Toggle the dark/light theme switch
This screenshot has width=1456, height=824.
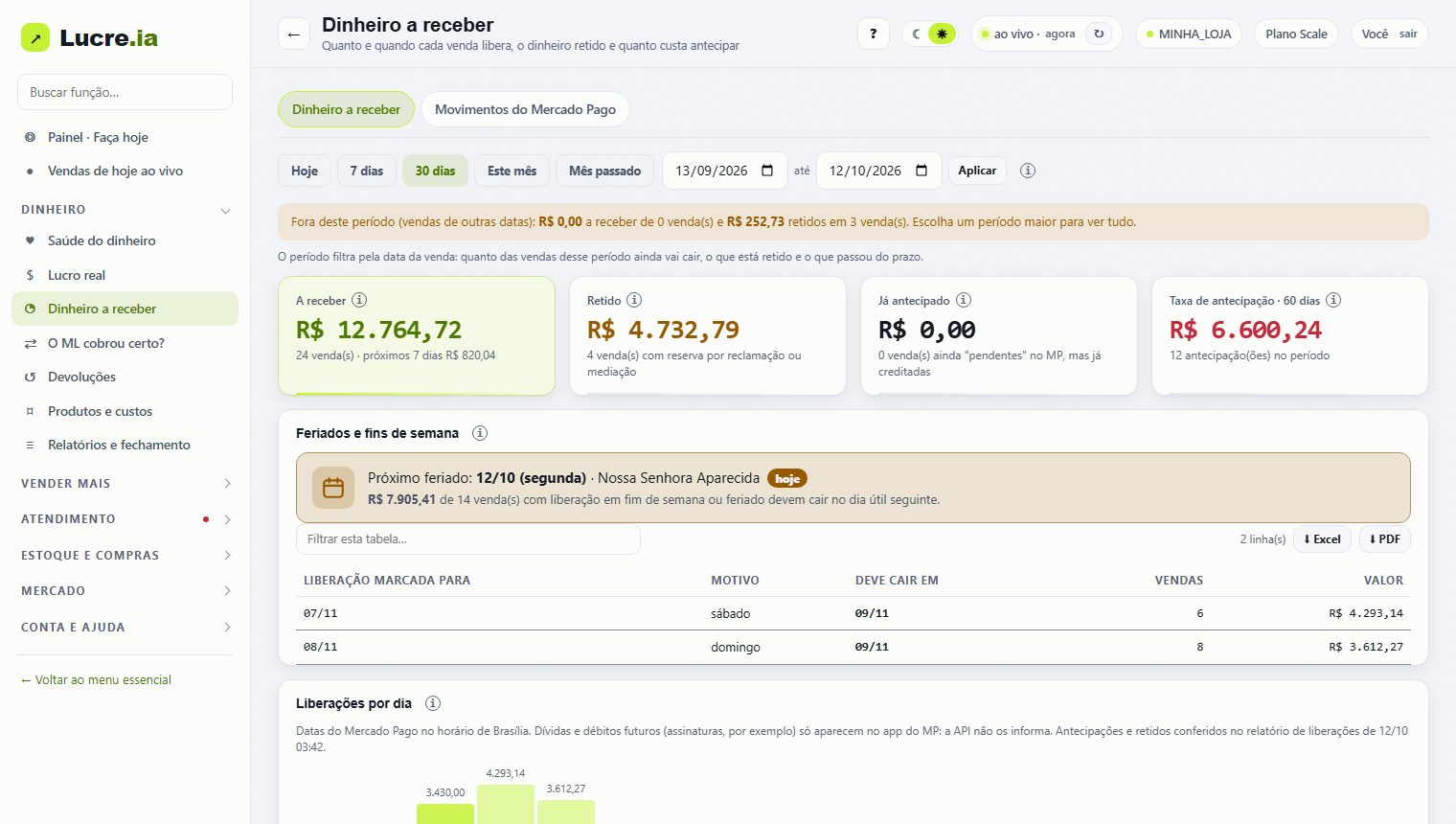click(929, 34)
